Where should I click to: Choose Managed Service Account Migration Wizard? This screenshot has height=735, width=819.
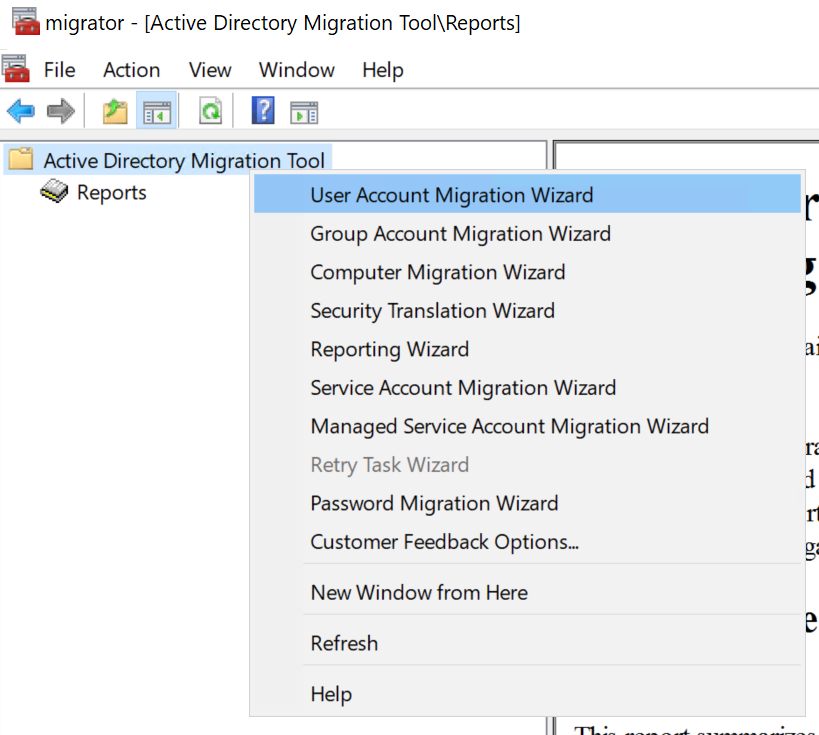tap(527, 426)
